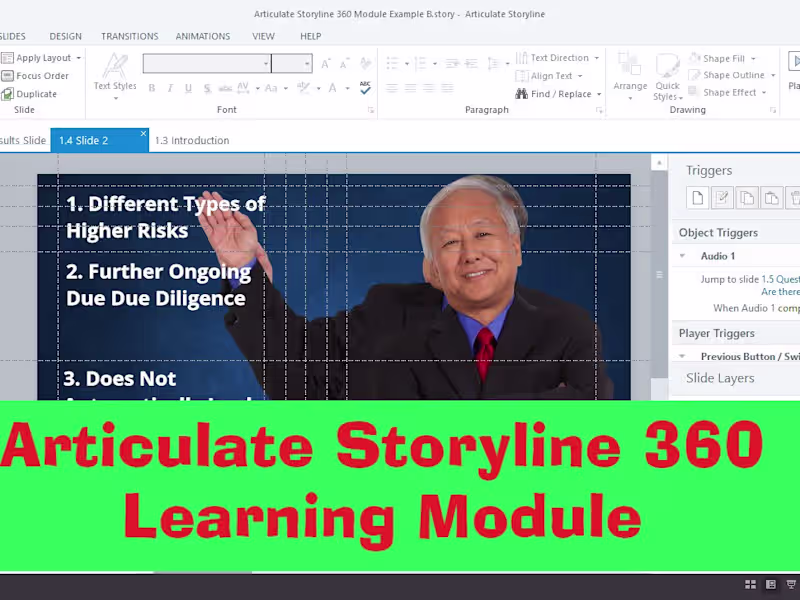The height and width of the screenshot is (600, 800).
Task: Click the Focus Order button
Action: click(35, 76)
